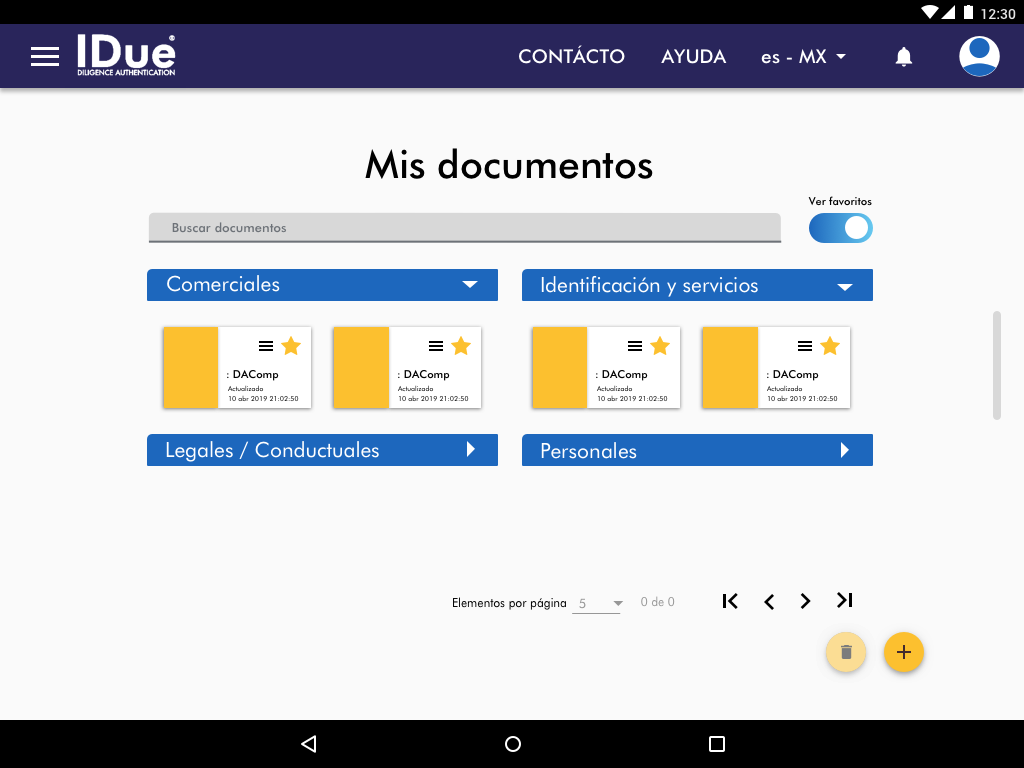Go to the last page
Viewport: 1024px width, 768px height.
coord(845,601)
